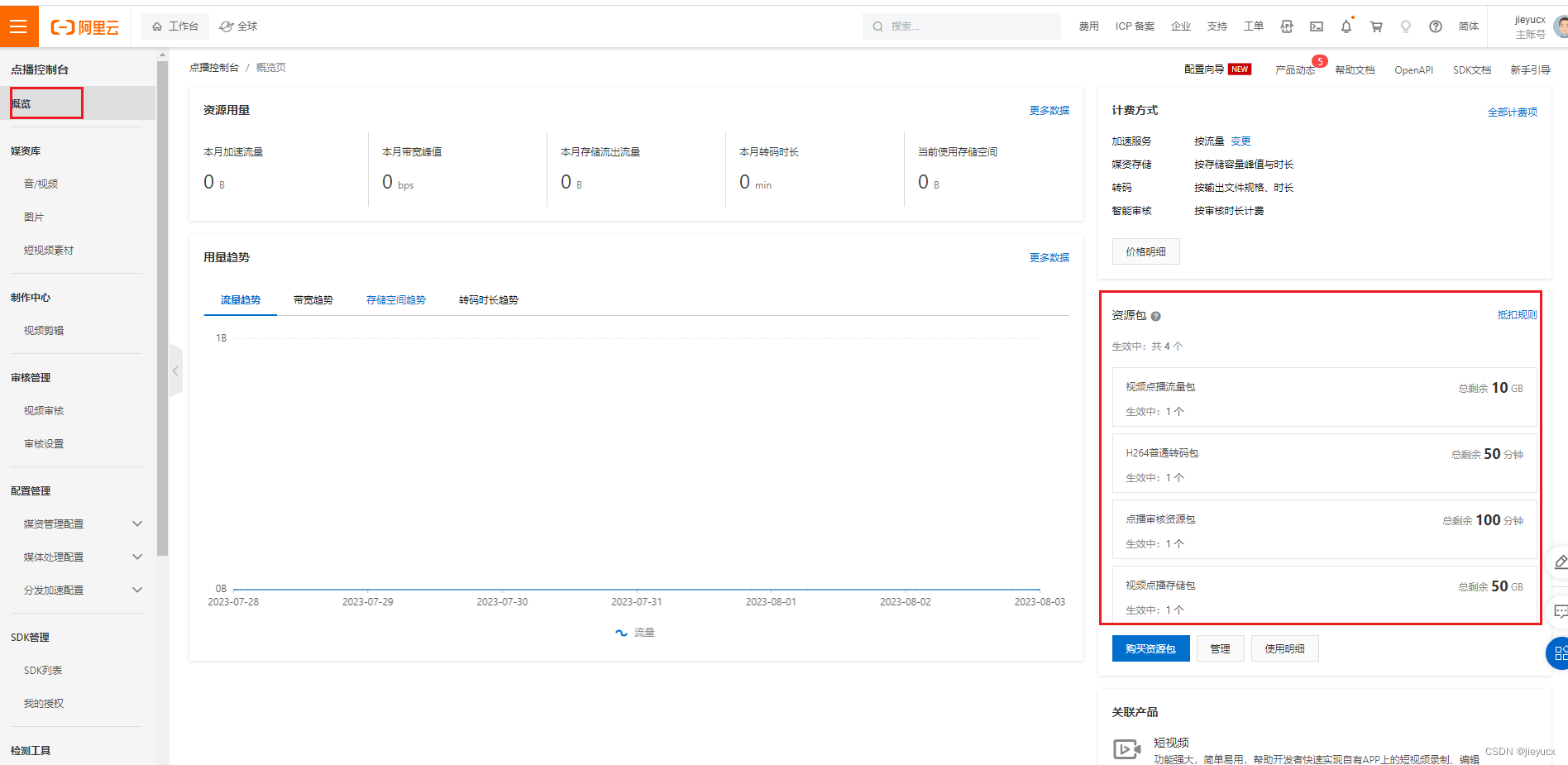Open 短视频素材 in the sidebar
This screenshot has width=1568, height=765.
click(49, 250)
